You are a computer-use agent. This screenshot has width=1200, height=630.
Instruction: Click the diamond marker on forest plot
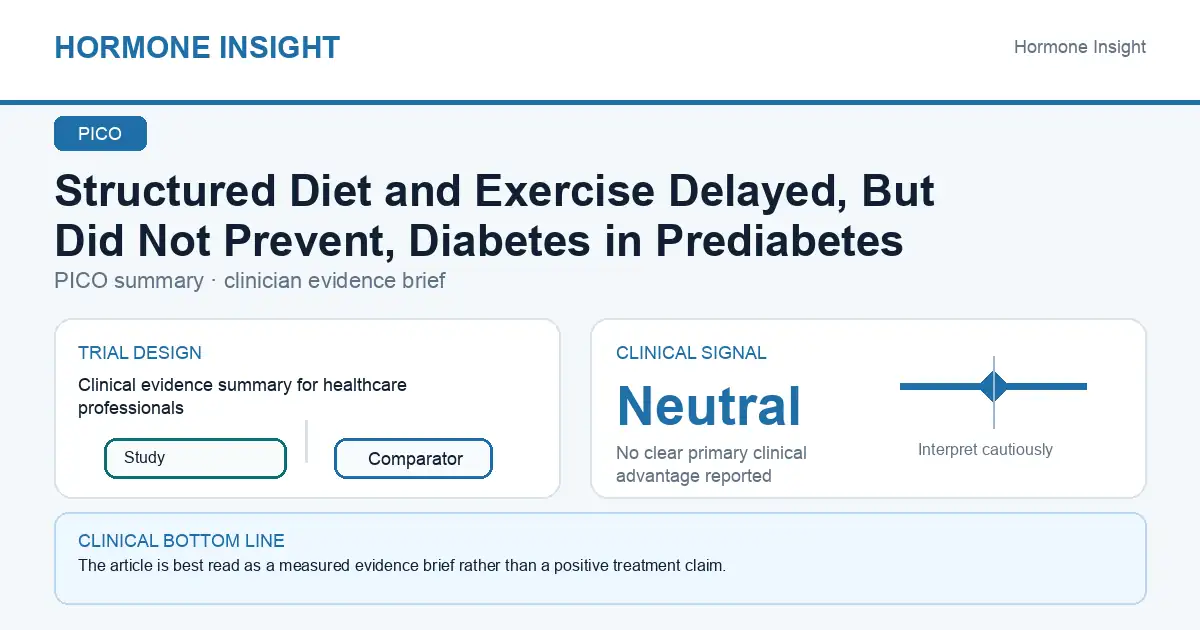tap(993, 386)
